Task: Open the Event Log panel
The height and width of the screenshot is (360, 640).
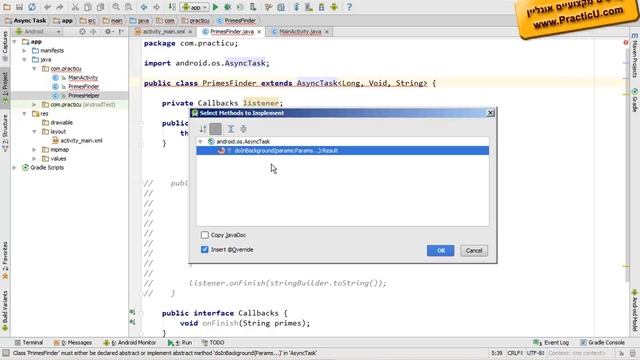Action: (x=551, y=342)
